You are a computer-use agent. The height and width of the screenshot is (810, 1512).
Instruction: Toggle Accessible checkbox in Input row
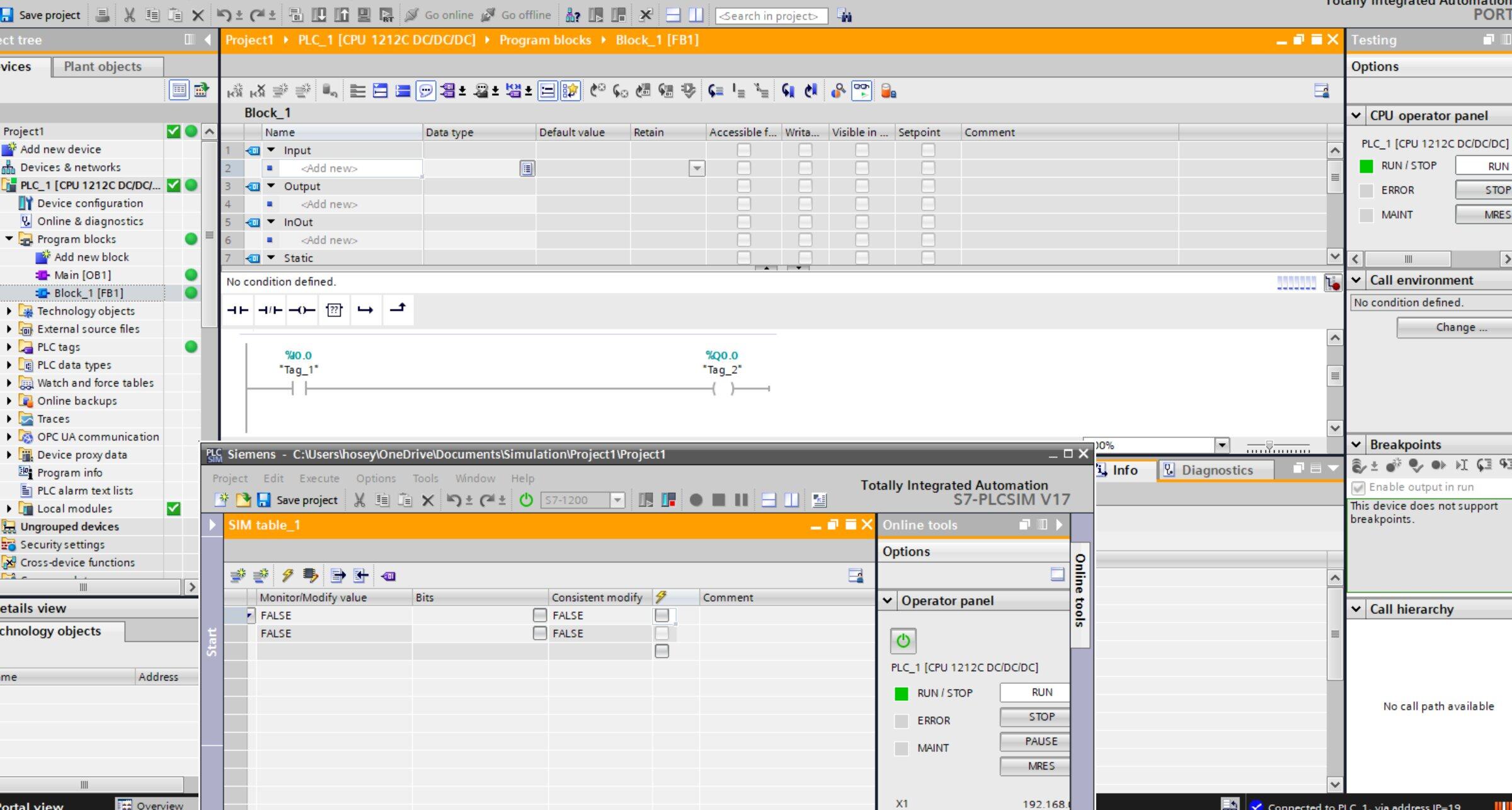pyautogui.click(x=744, y=150)
